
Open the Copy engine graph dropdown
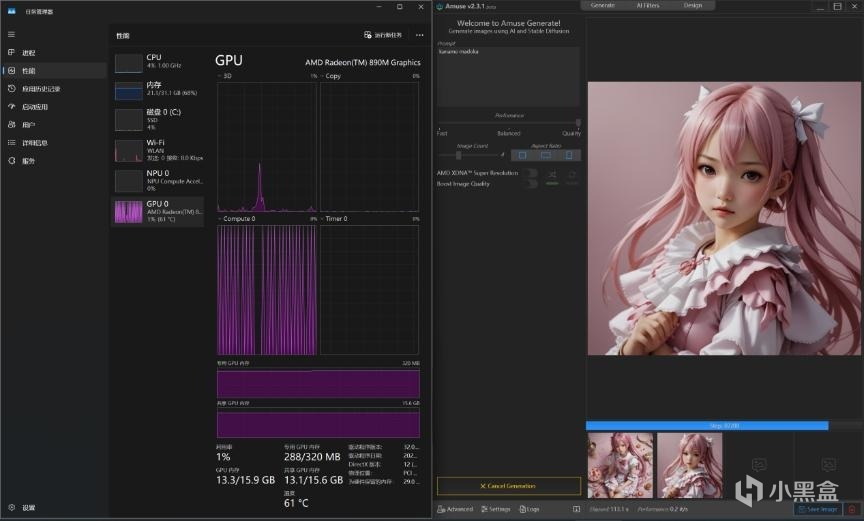coord(331,76)
